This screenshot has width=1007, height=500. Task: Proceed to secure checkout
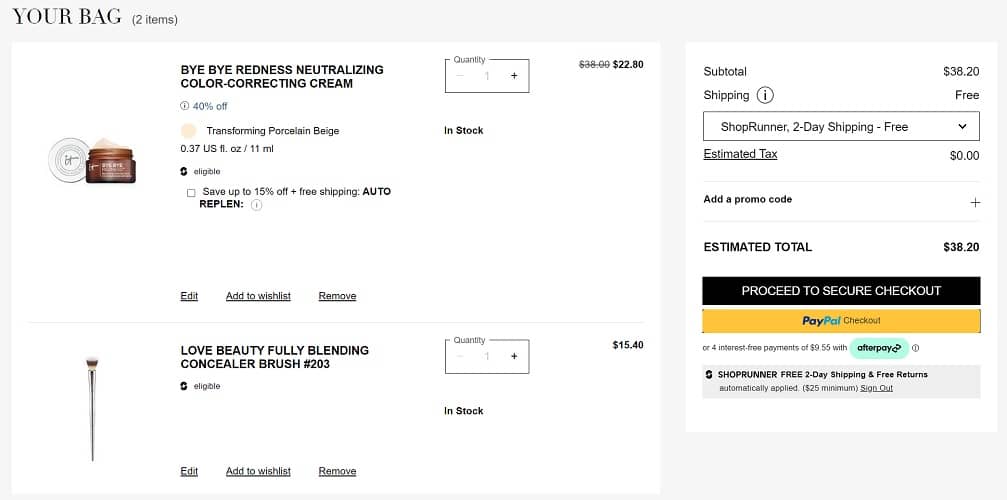click(x=841, y=290)
